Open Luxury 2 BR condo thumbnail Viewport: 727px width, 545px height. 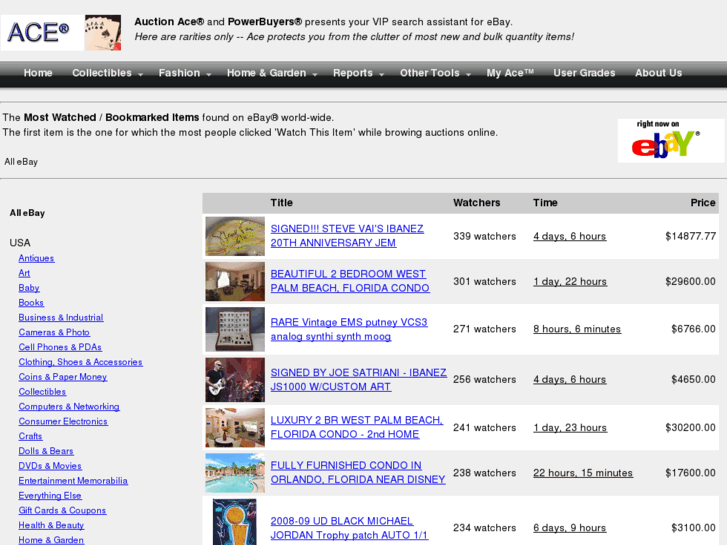tap(235, 428)
